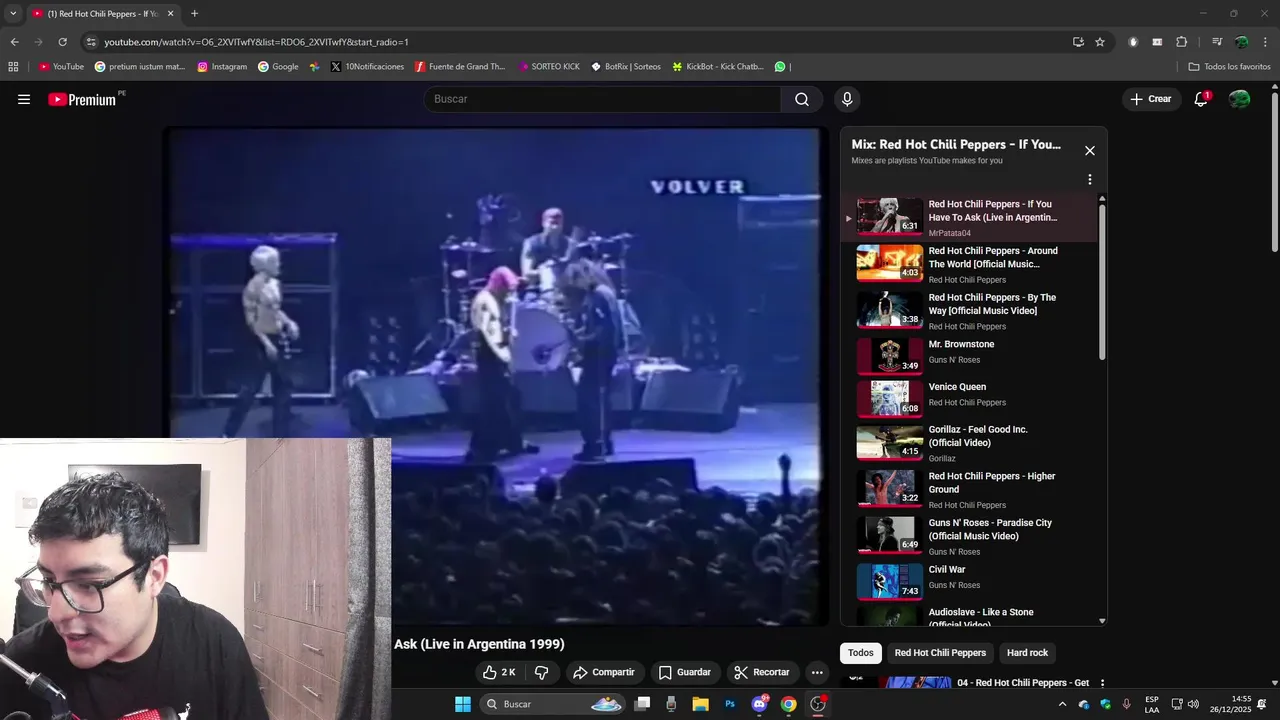Click the playlist panel scrollbar

[1102, 280]
